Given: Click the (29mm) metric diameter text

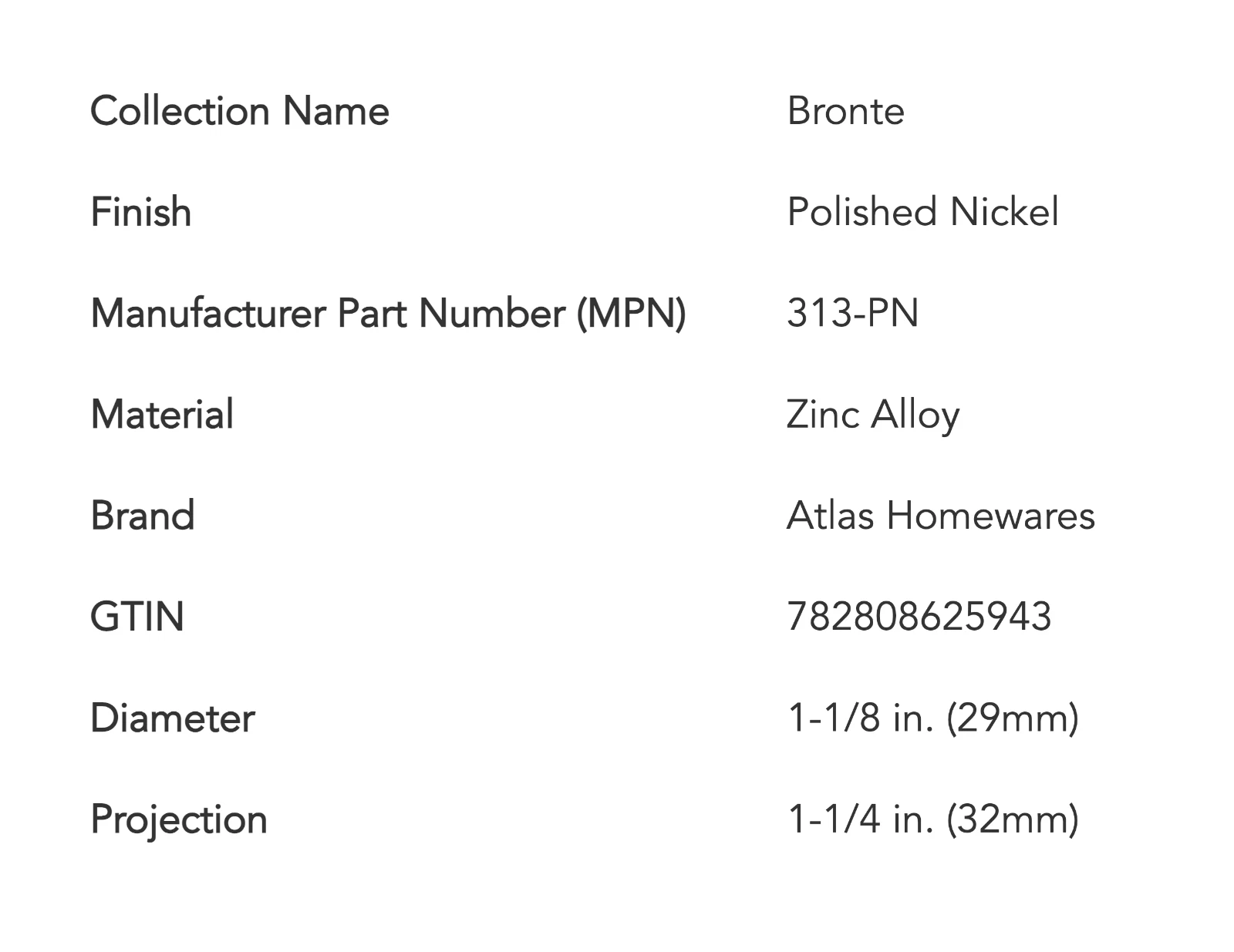Looking at the screenshot, I should 1012,718.
